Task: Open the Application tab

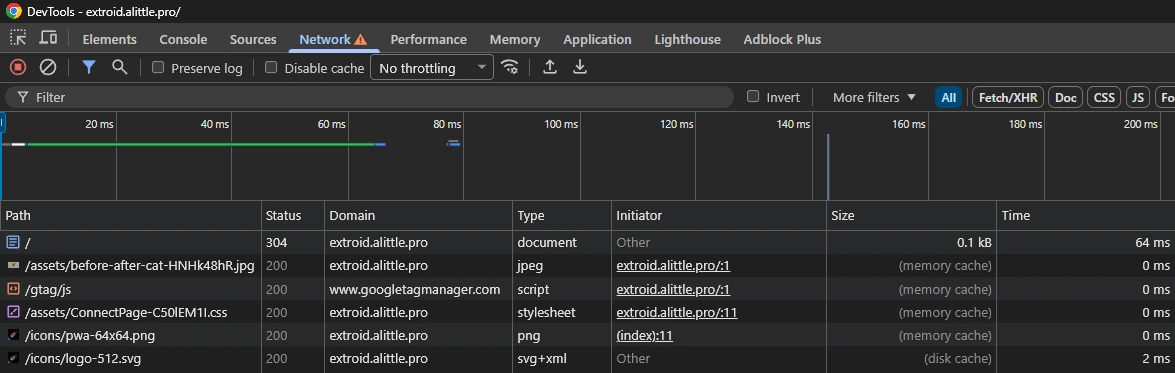Action: 597,40
